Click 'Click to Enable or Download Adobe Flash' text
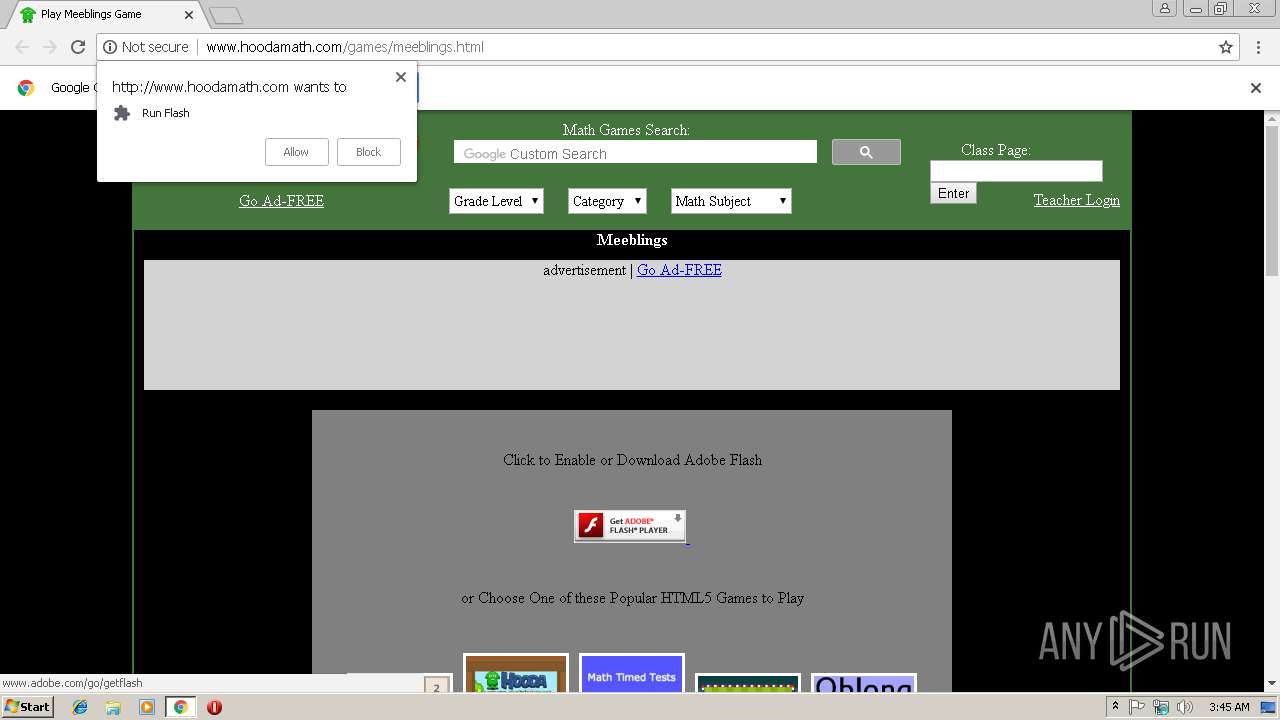The image size is (1280, 720). [632, 460]
